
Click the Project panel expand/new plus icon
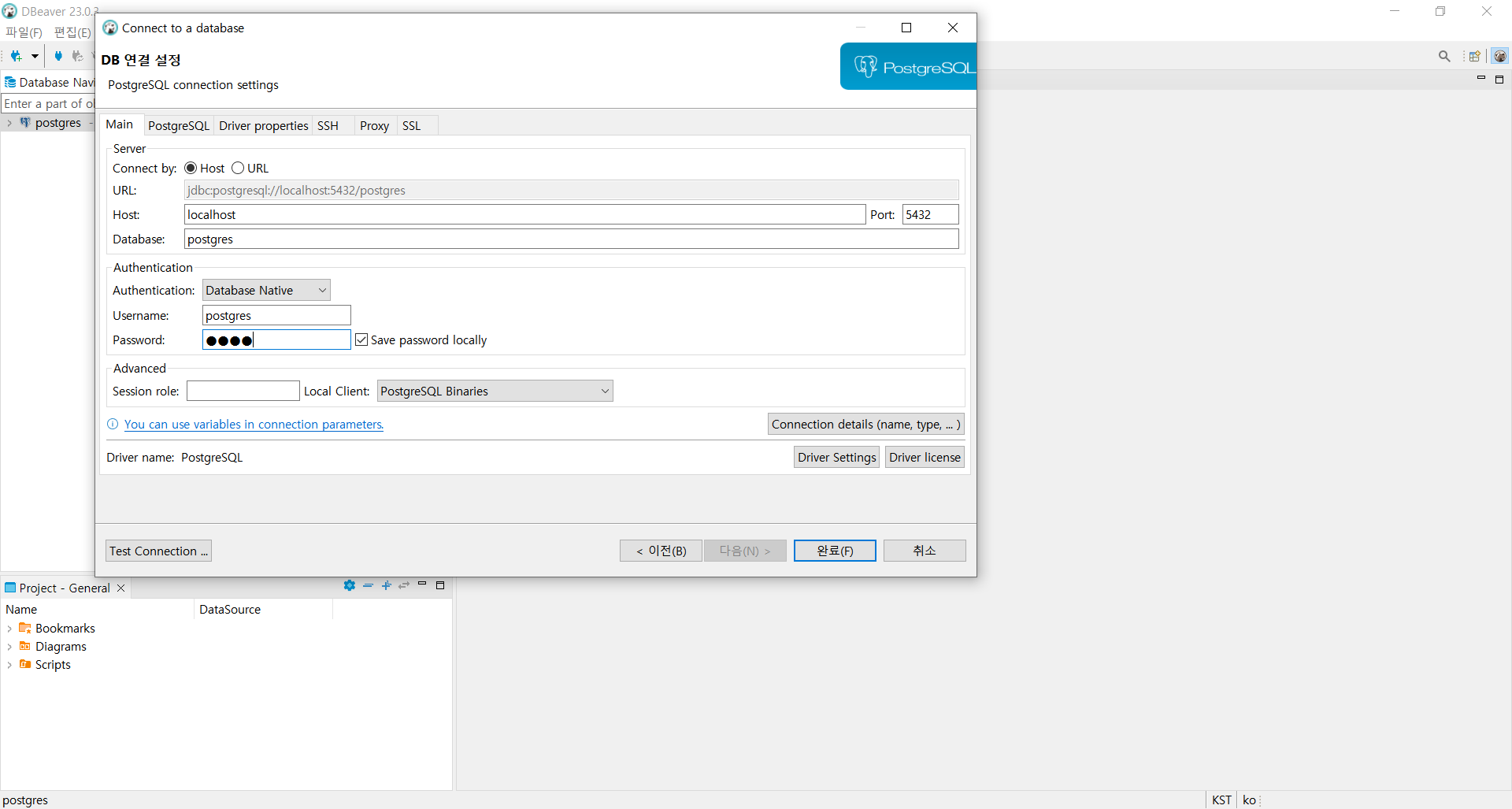386,585
